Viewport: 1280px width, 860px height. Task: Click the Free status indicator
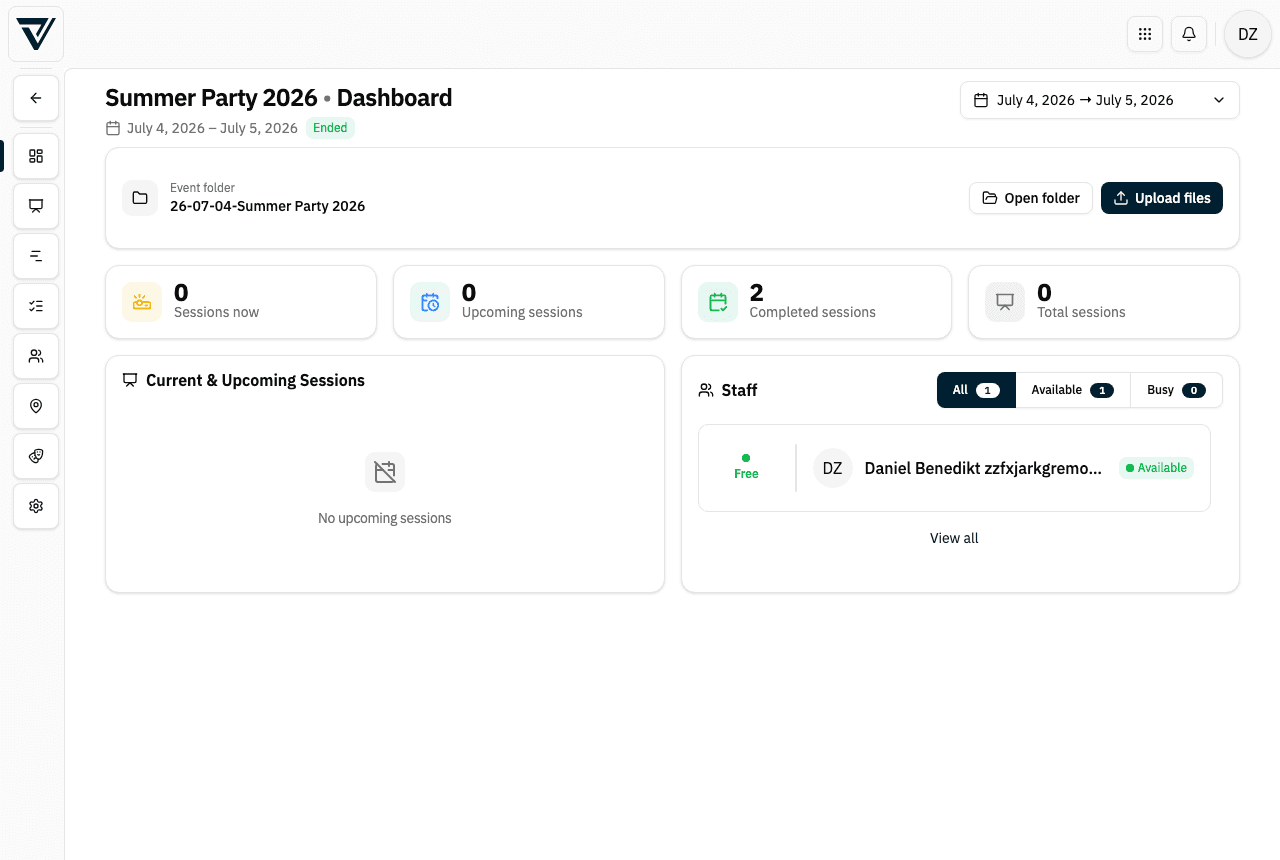point(746,467)
